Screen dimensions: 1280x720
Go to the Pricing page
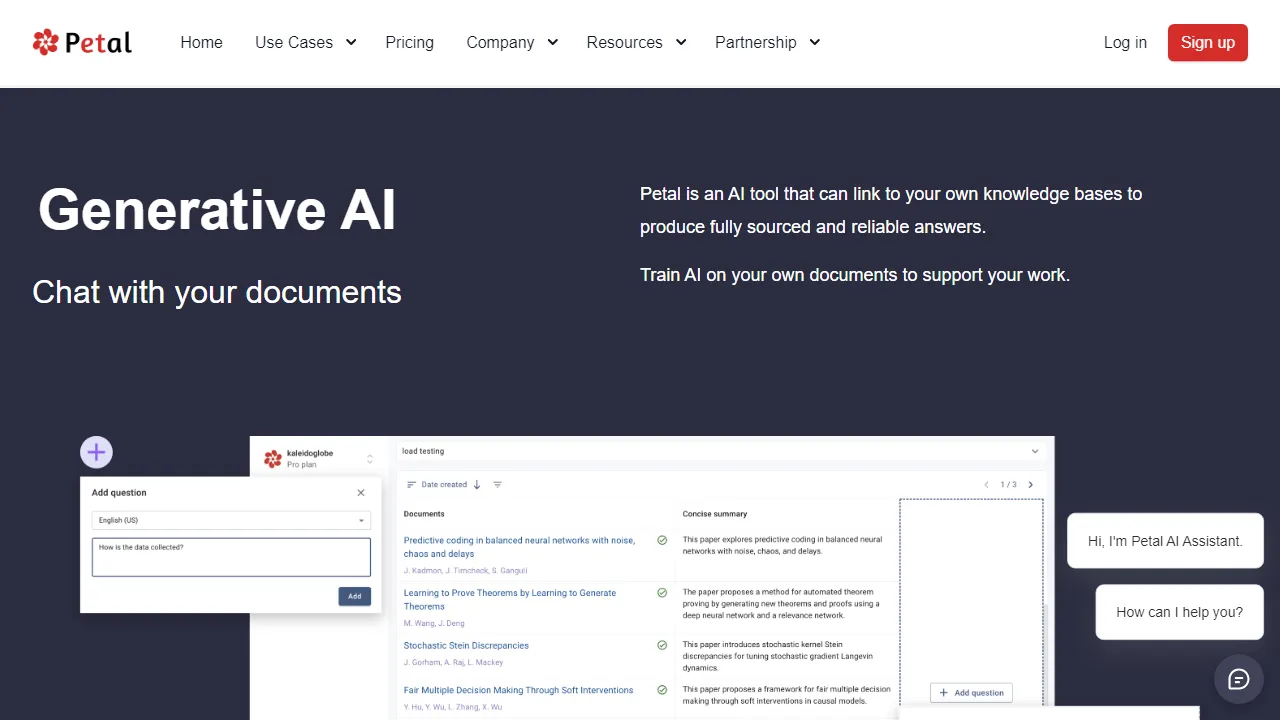pyautogui.click(x=410, y=42)
